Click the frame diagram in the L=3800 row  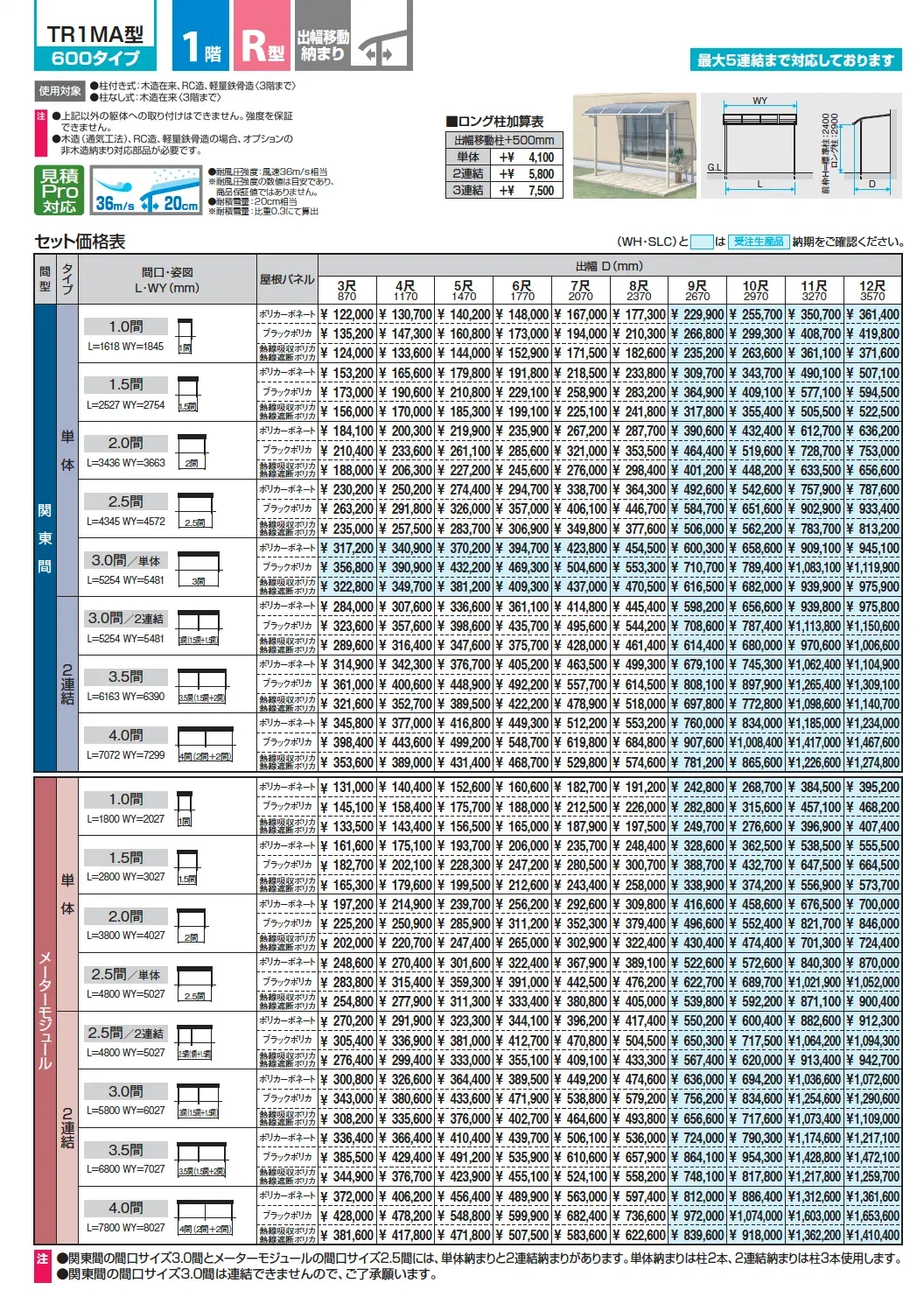[x=192, y=926]
